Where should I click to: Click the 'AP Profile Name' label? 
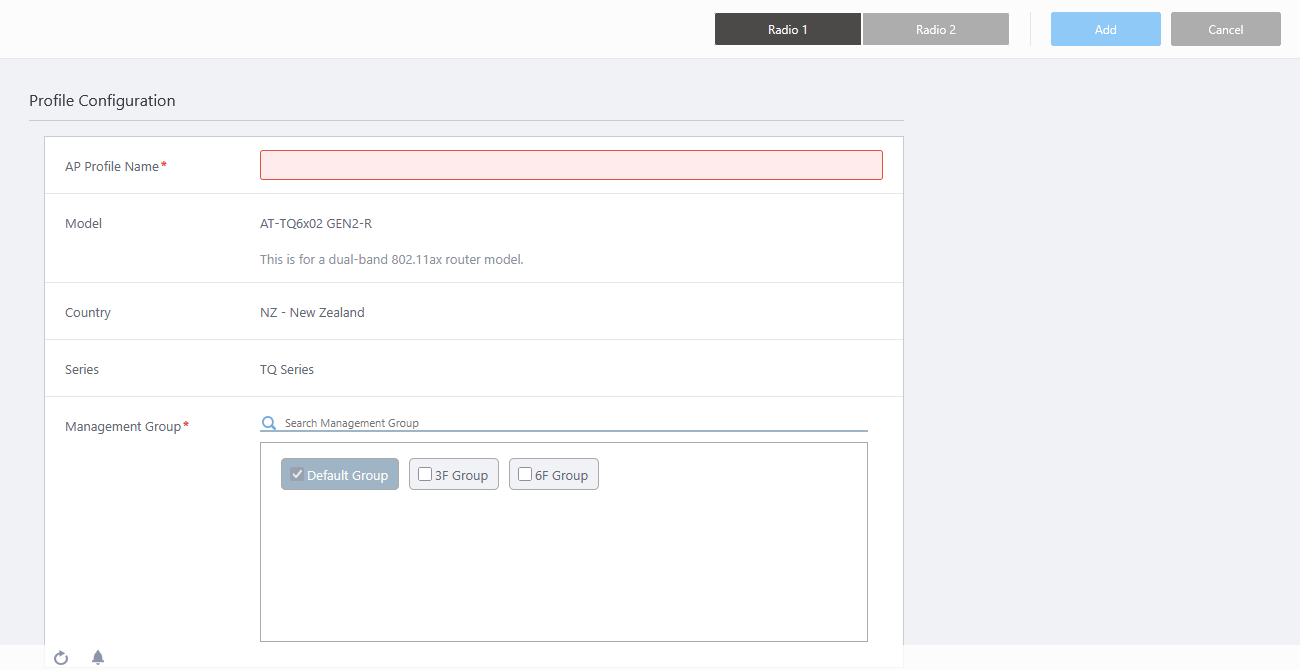112,166
